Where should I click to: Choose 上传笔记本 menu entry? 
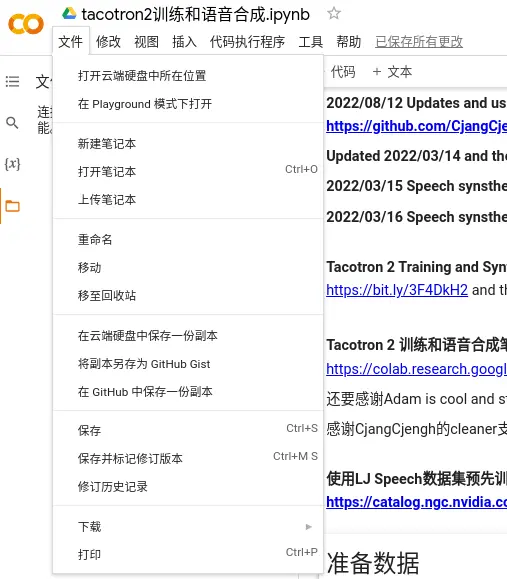click(188, 200)
